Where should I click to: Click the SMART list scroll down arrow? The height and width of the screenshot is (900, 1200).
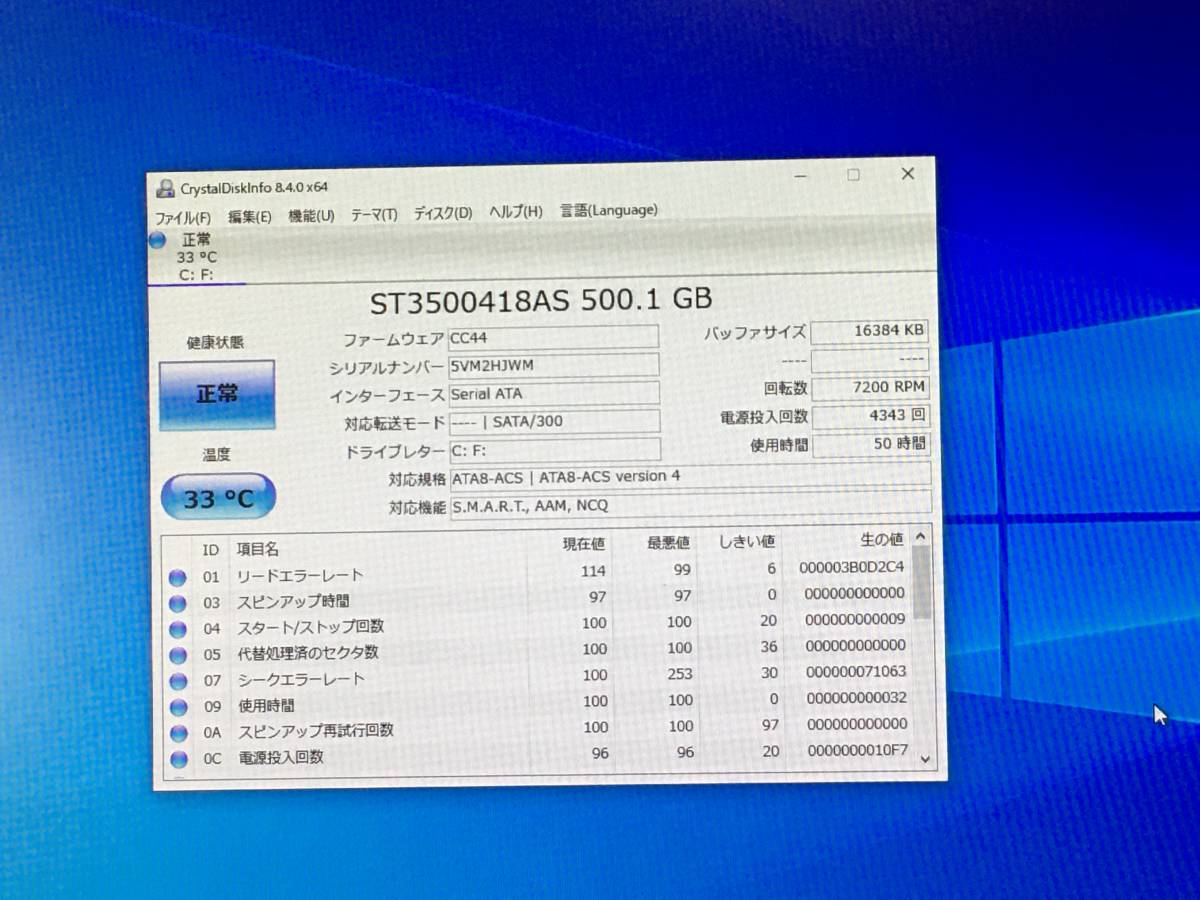tap(924, 759)
